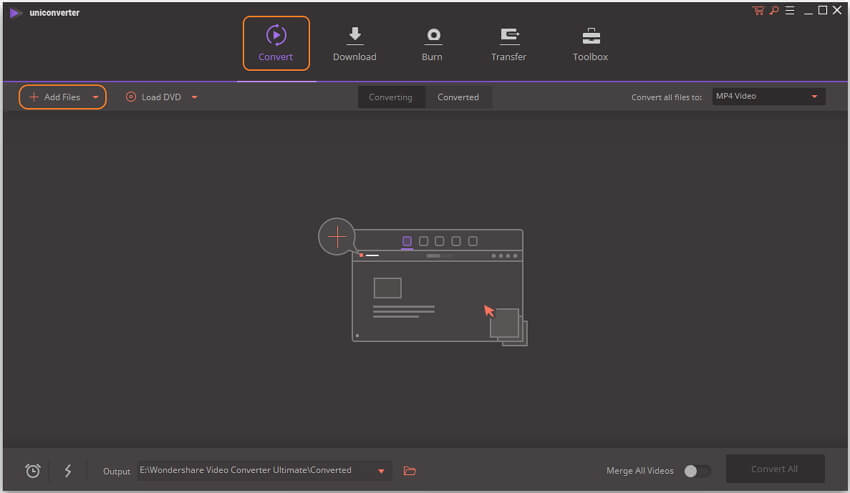
Task: Expand the output path dropdown arrow
Action: [x=381, y=471]
